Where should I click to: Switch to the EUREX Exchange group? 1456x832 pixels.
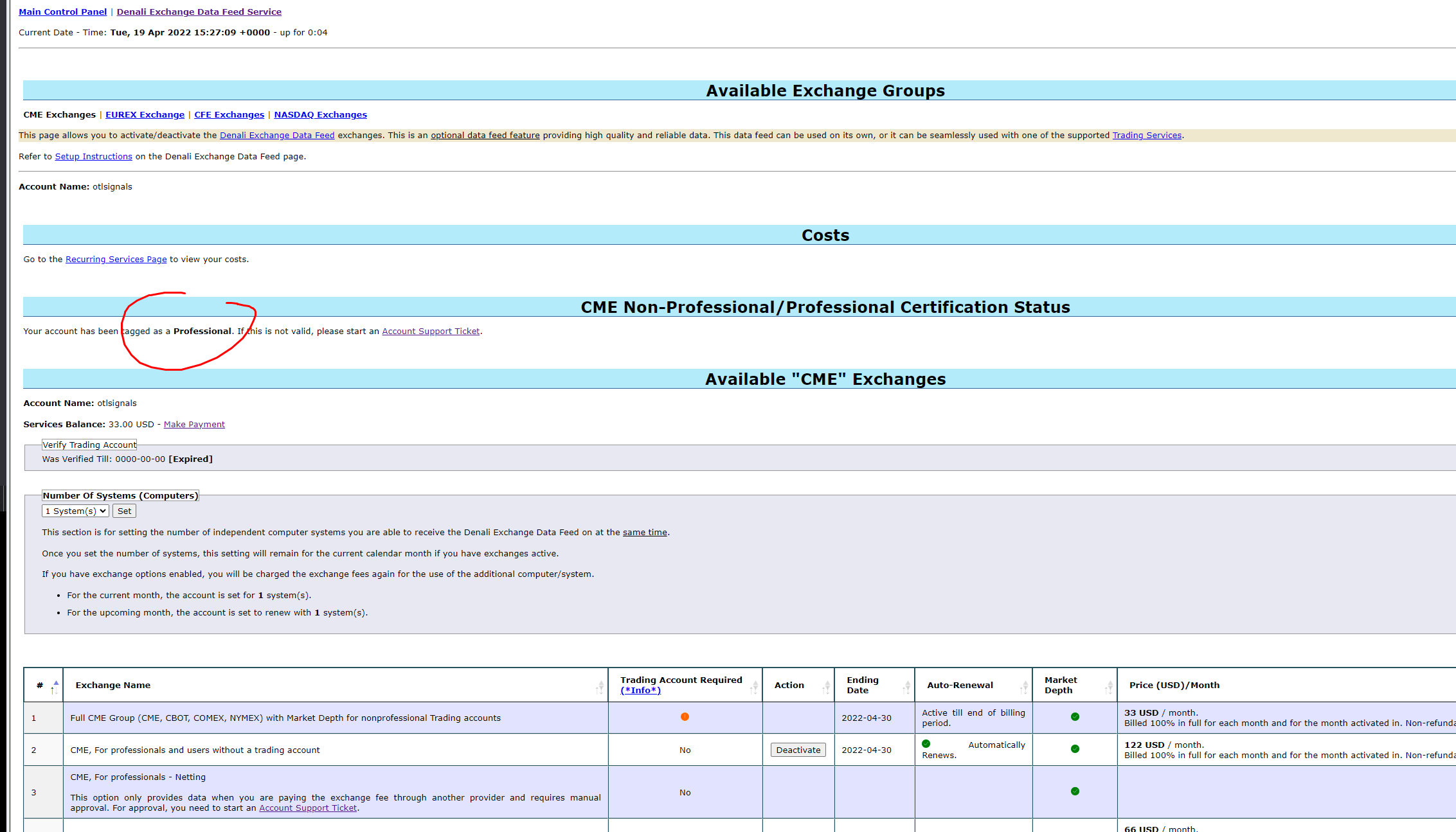(145, 115)
